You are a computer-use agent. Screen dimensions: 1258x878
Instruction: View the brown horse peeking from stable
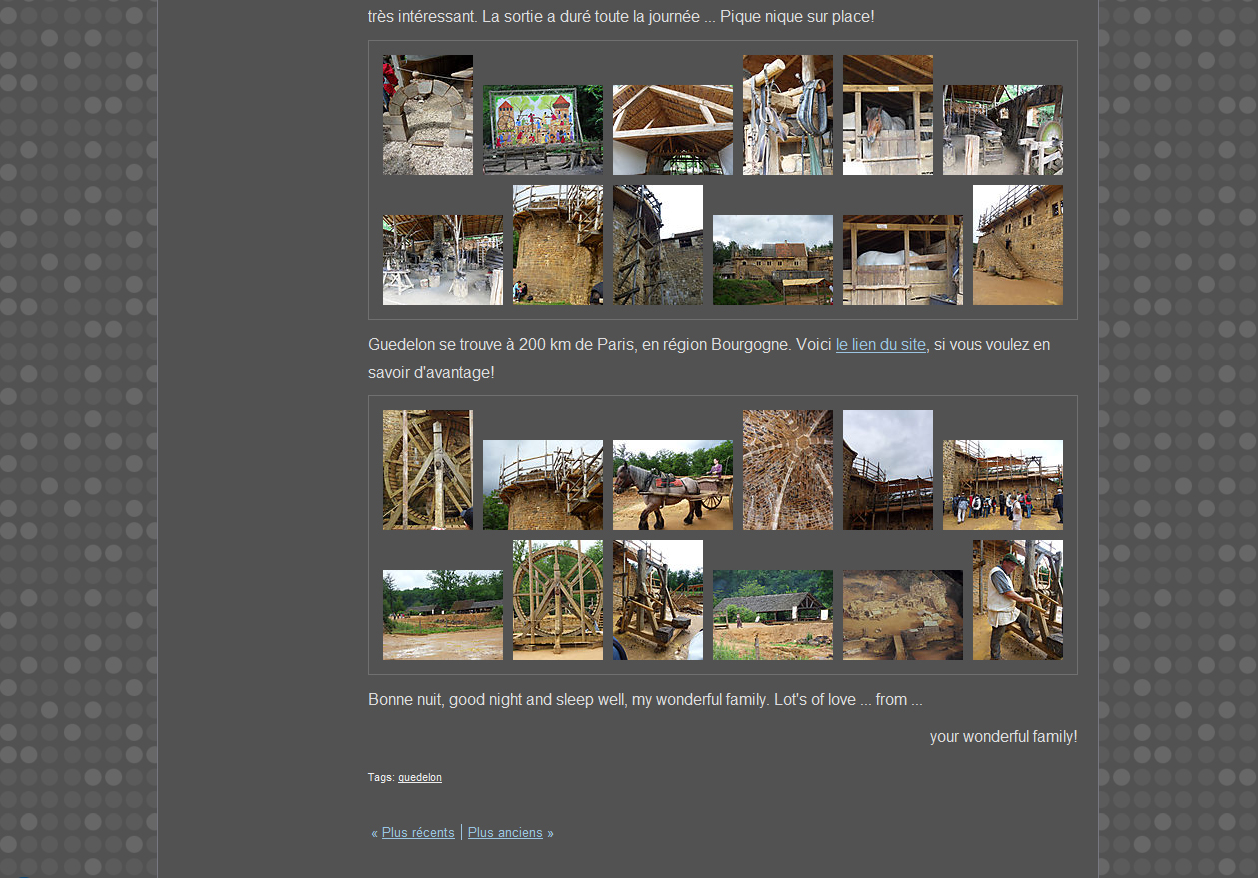[888, 115]
